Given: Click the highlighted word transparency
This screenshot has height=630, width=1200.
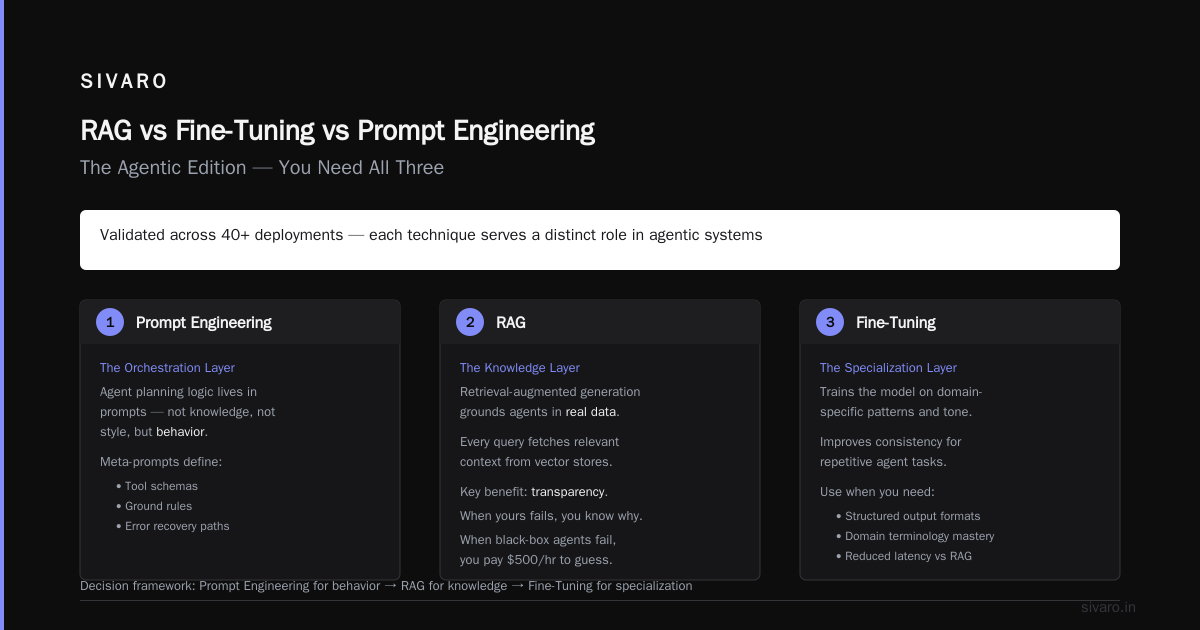Looking at the screenshot, I should [567, 492].
